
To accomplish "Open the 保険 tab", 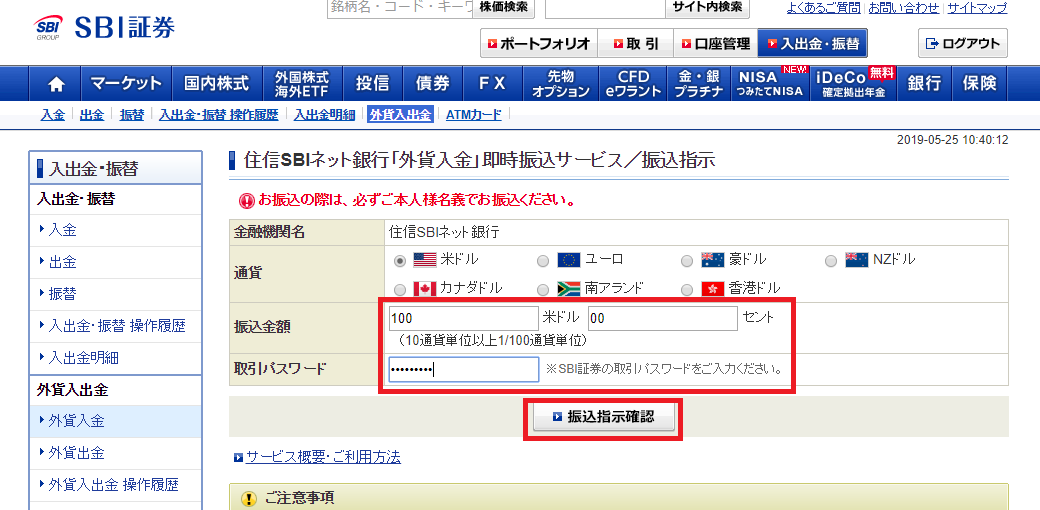I will [979, 84].
